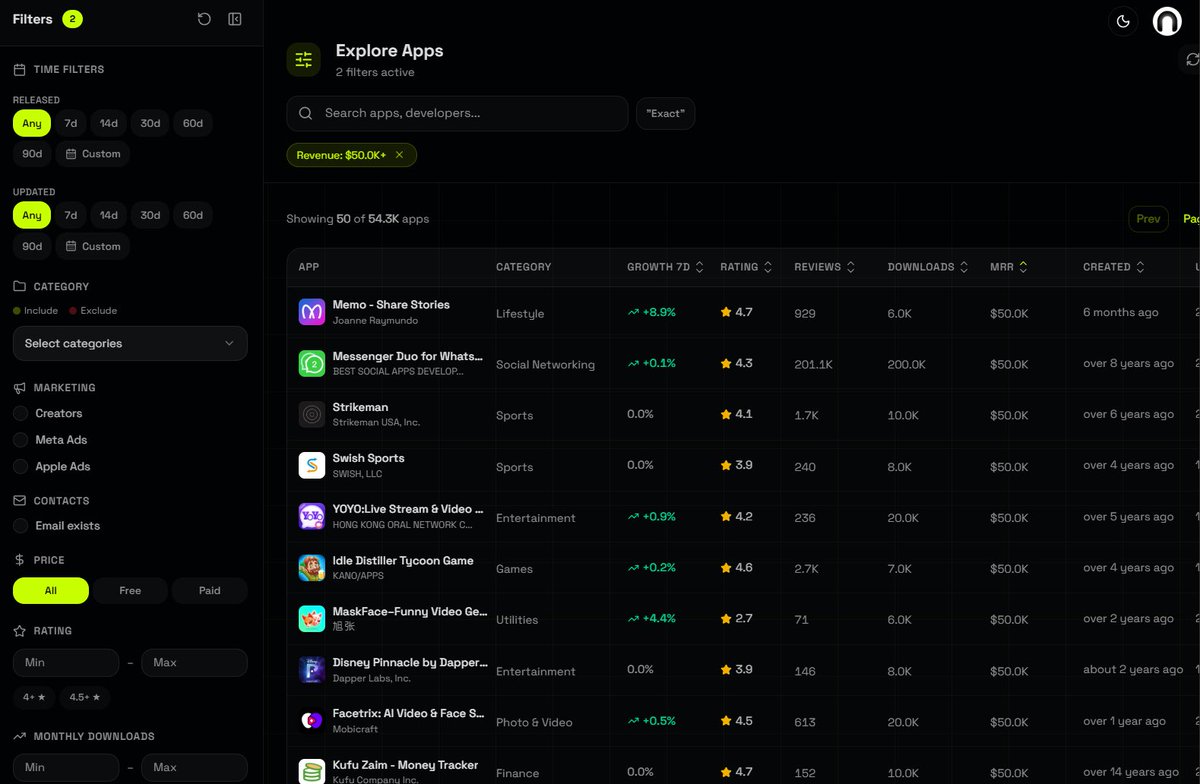Click the Rating Max input
1200x784 pixels.
194,662
